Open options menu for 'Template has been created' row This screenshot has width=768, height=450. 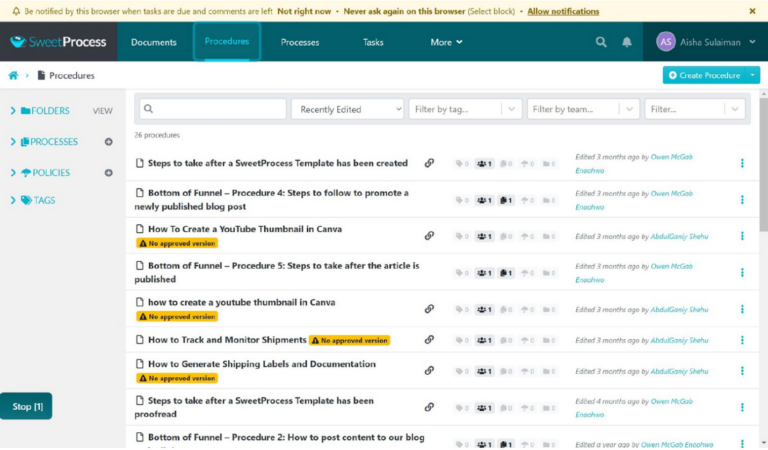tap(742, 163)
